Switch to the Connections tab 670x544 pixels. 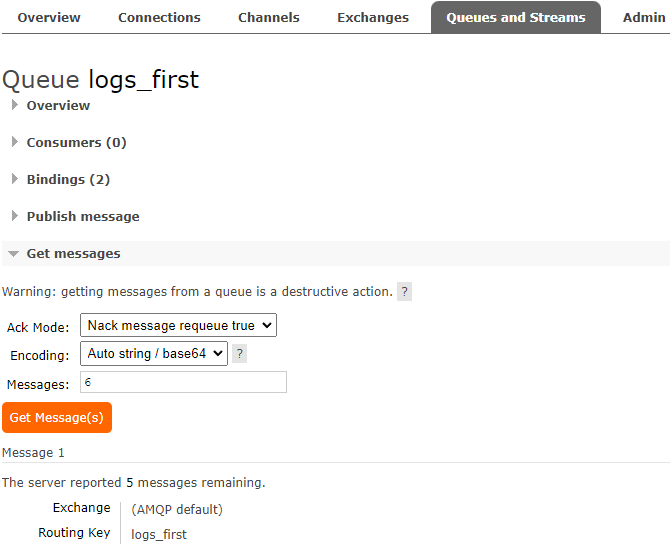click(159, 17)
